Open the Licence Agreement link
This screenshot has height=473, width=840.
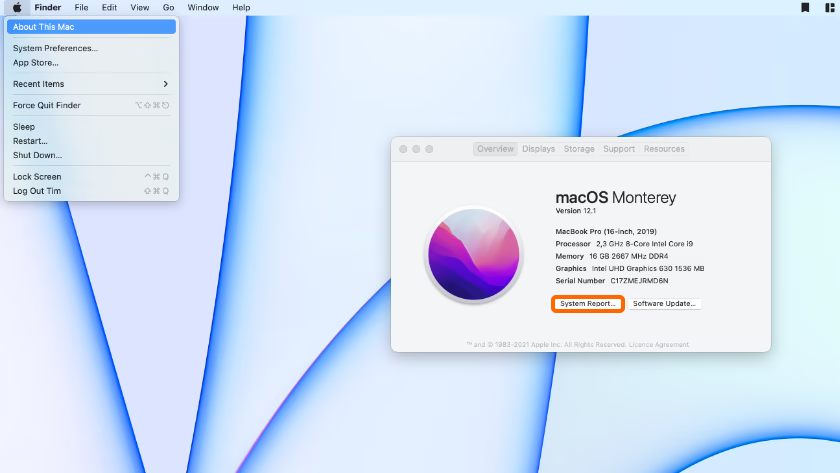click(x=658, y=344)
